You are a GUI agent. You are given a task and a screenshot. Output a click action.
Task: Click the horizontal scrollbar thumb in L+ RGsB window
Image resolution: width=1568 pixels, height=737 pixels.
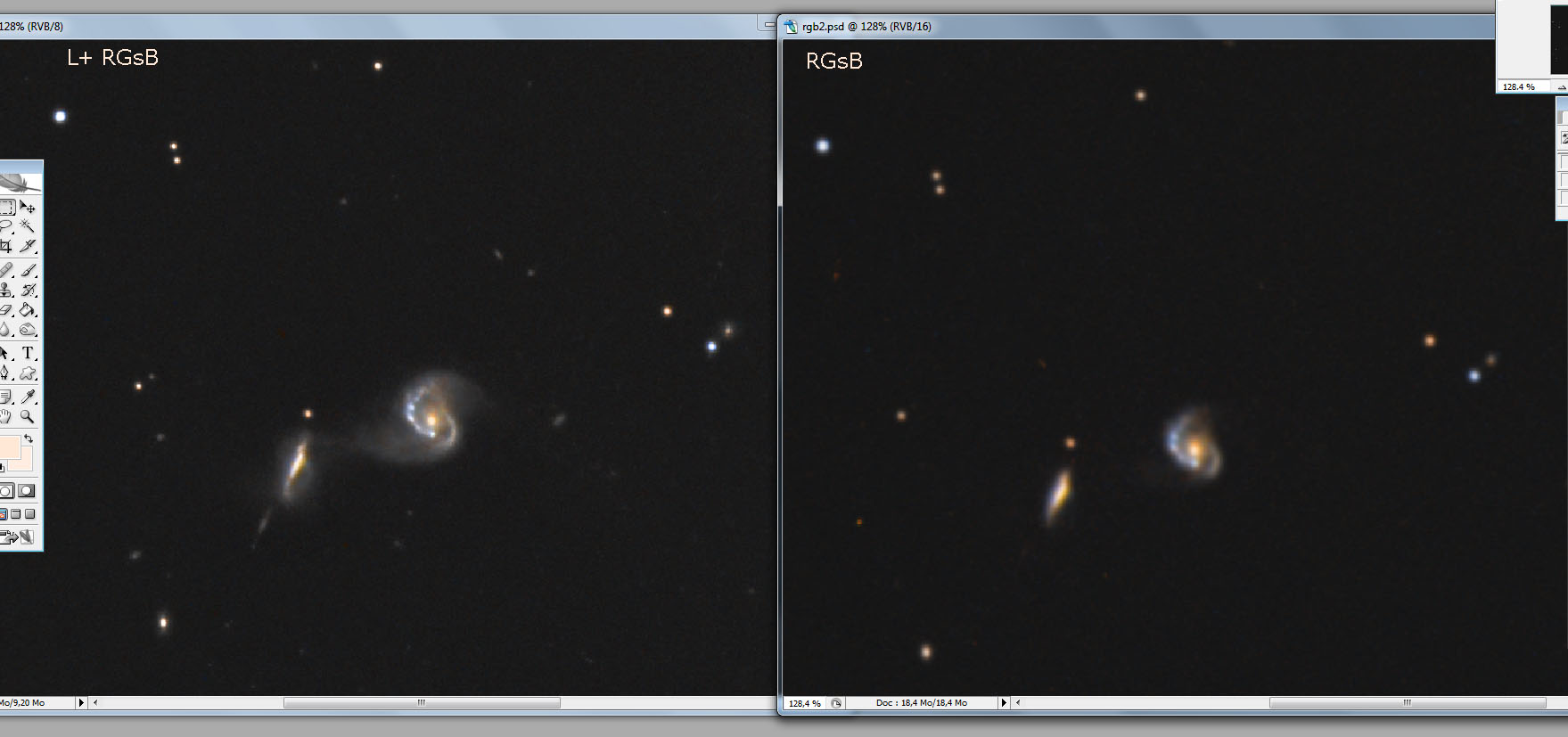tap(422, 703)
